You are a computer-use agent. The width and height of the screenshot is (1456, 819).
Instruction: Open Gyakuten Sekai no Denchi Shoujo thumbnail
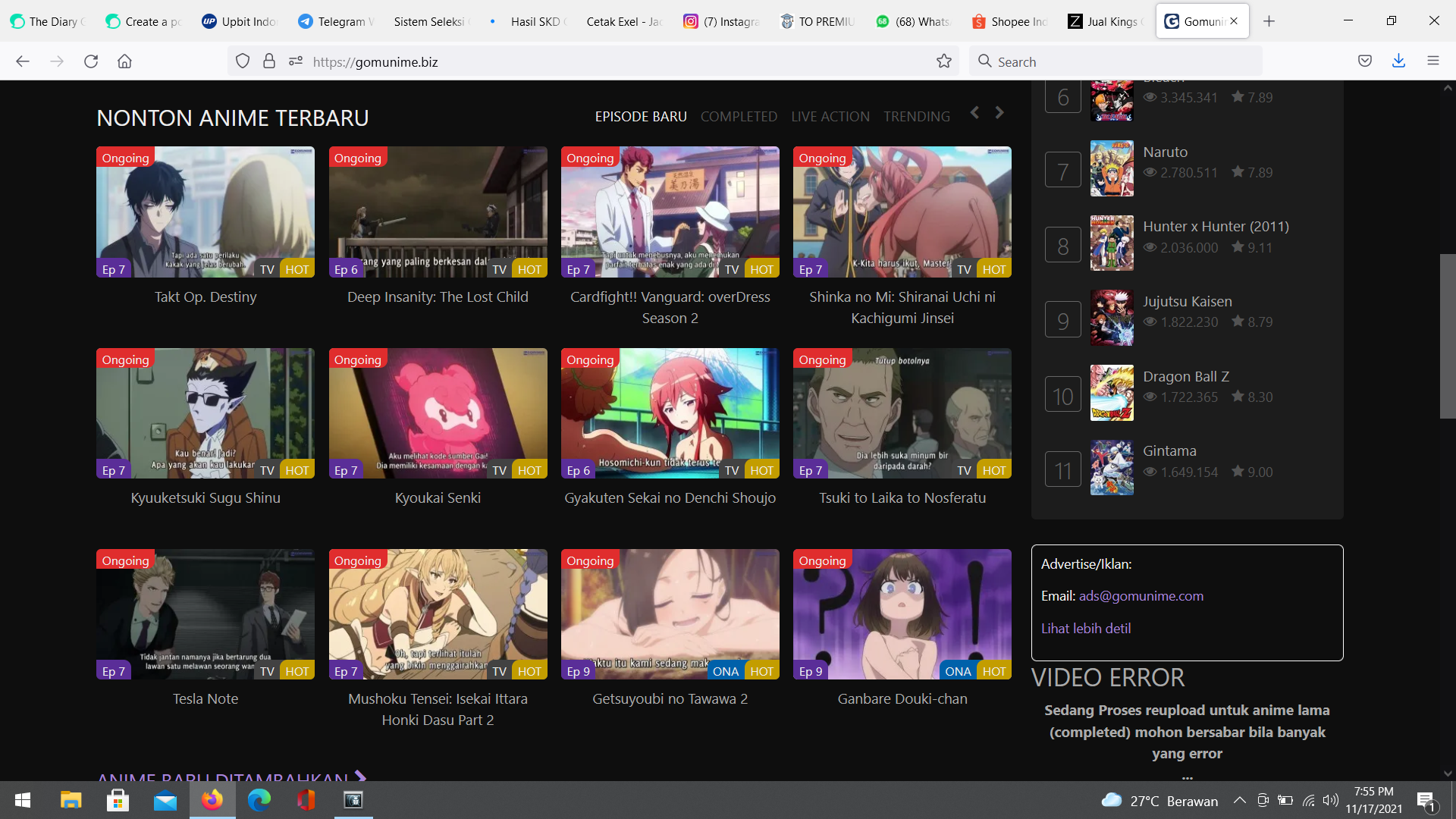pyautogui.click(x=670, y=413)
